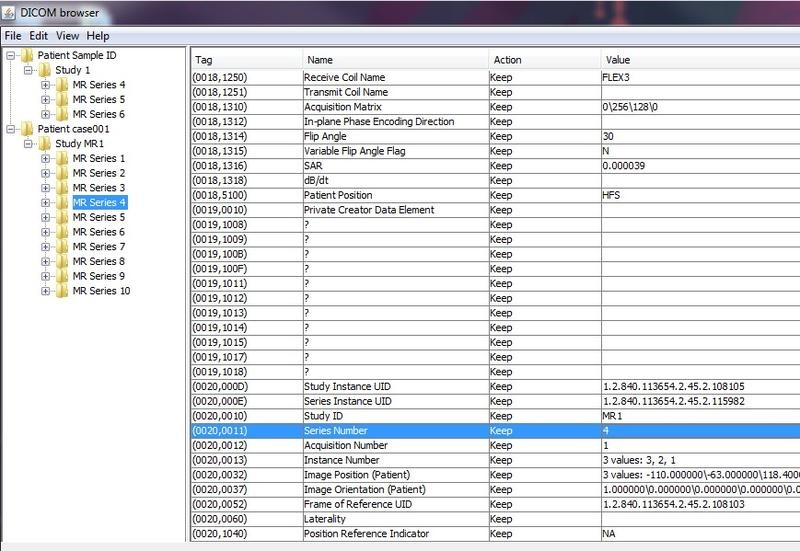Select MR Series 5 under Study MR1
Viewport: 800px width, 551px height.
[x=98, y=217]
